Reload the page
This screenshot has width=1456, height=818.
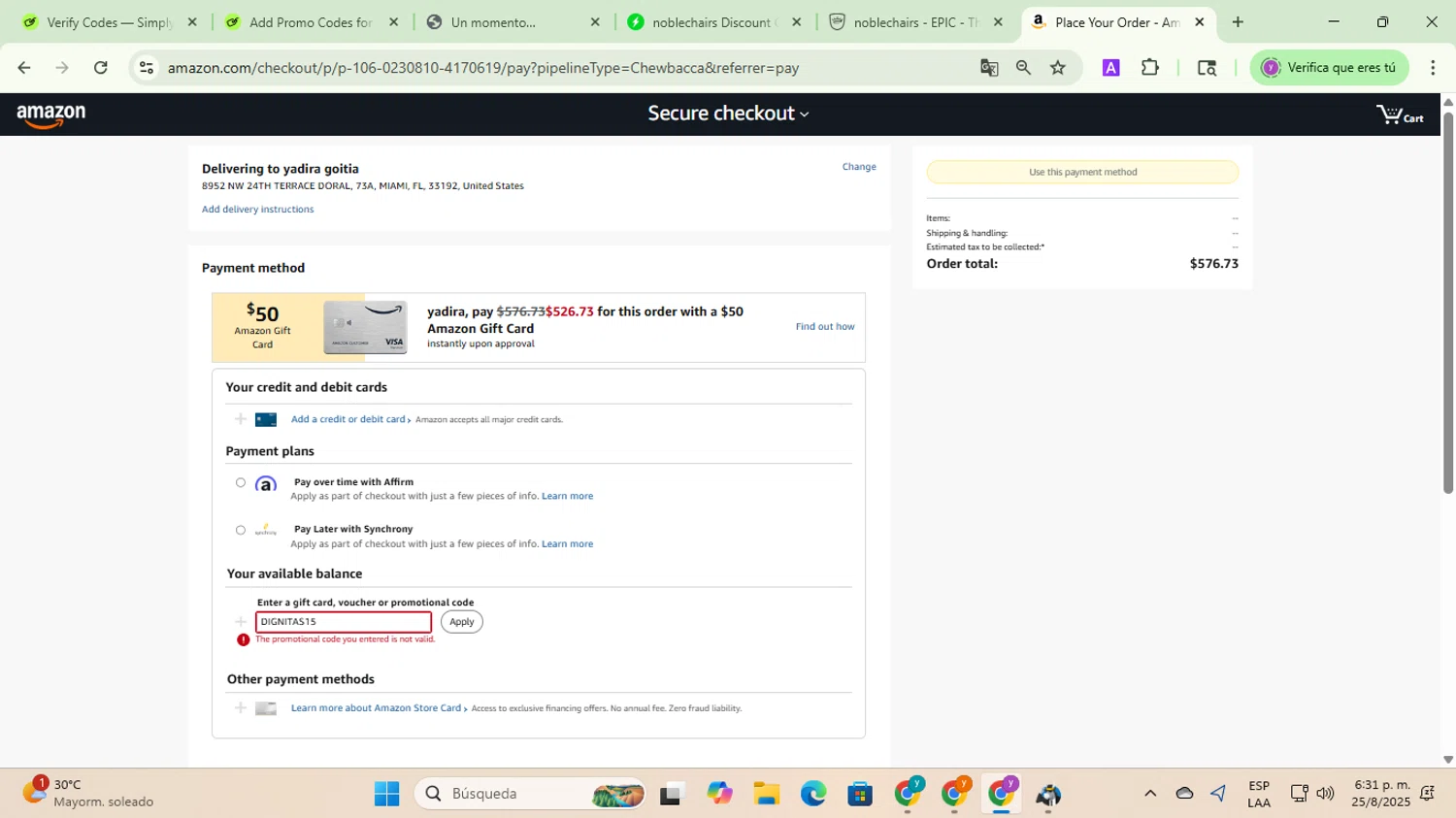tap(101, 68)
